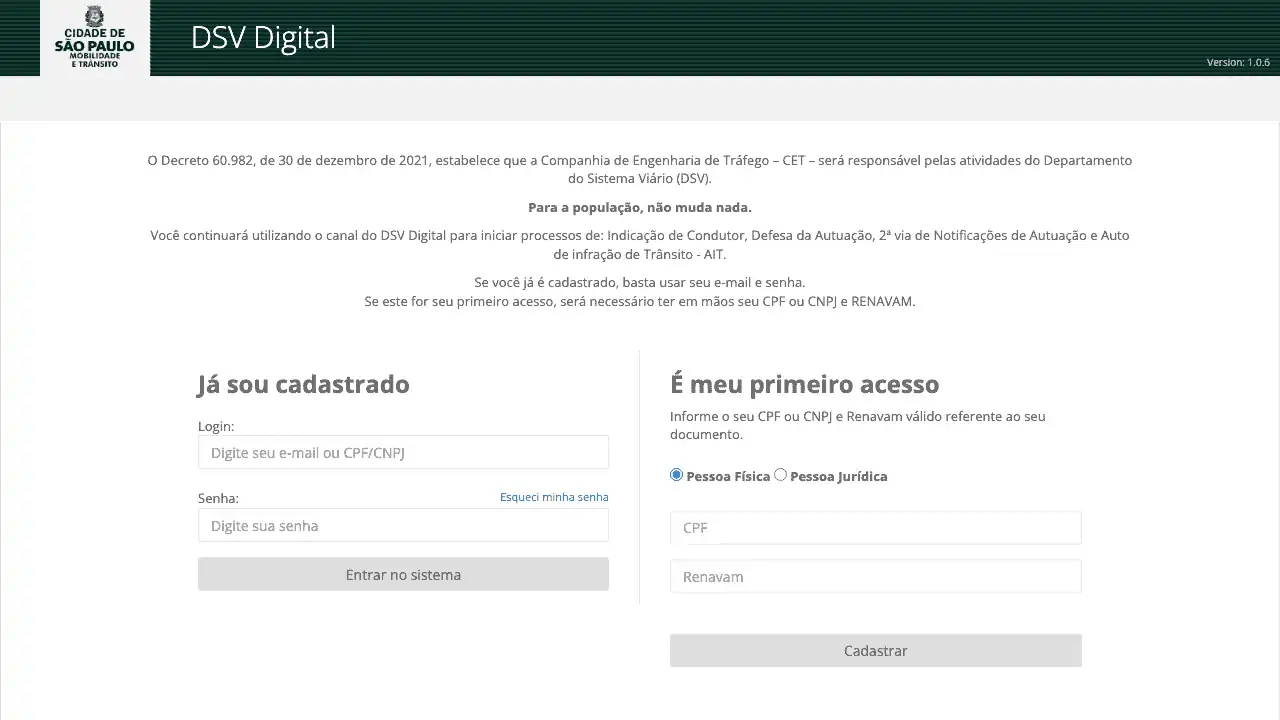Click the 'Senha:' field label

[x=218, y=498]
